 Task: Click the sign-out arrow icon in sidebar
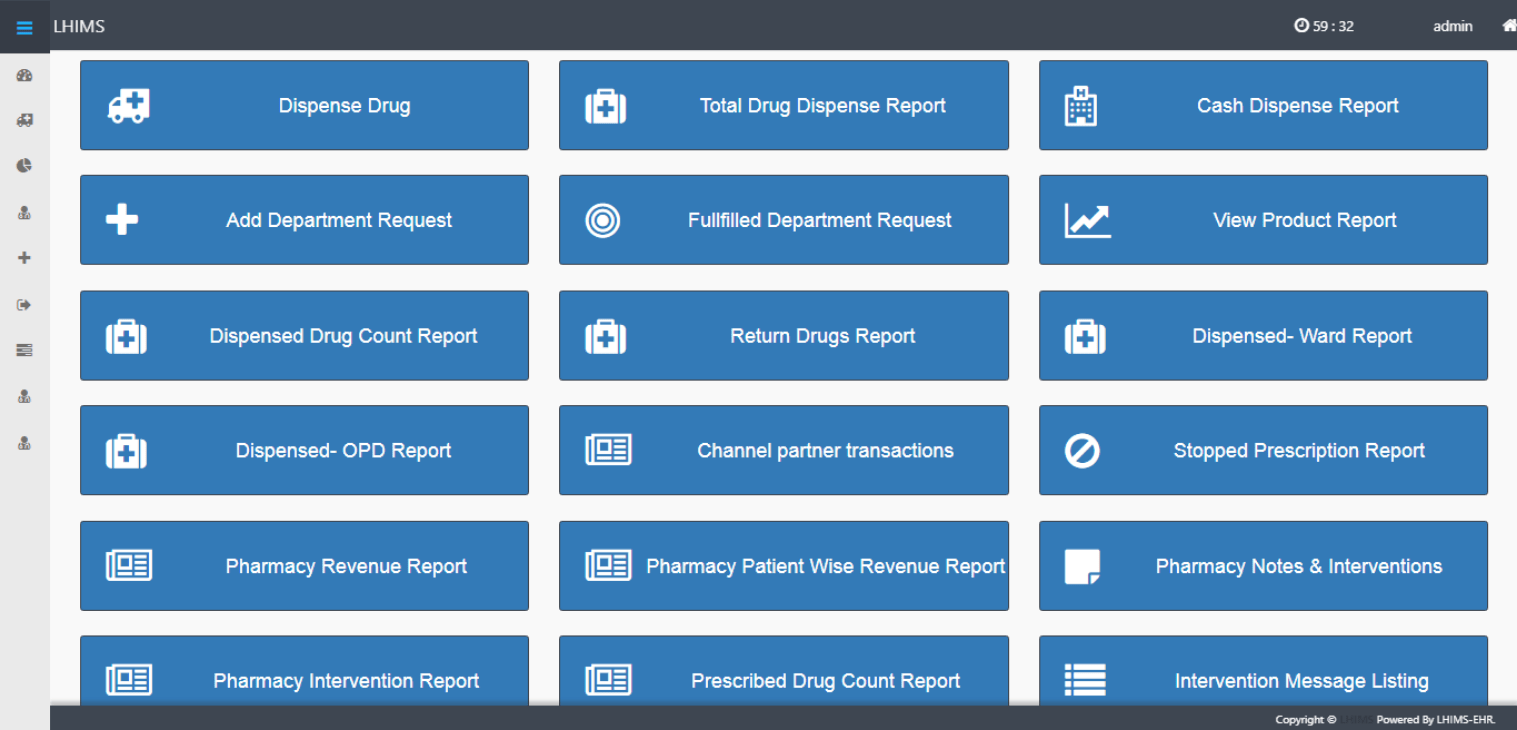pyautogui.click(x=25, y=305)
